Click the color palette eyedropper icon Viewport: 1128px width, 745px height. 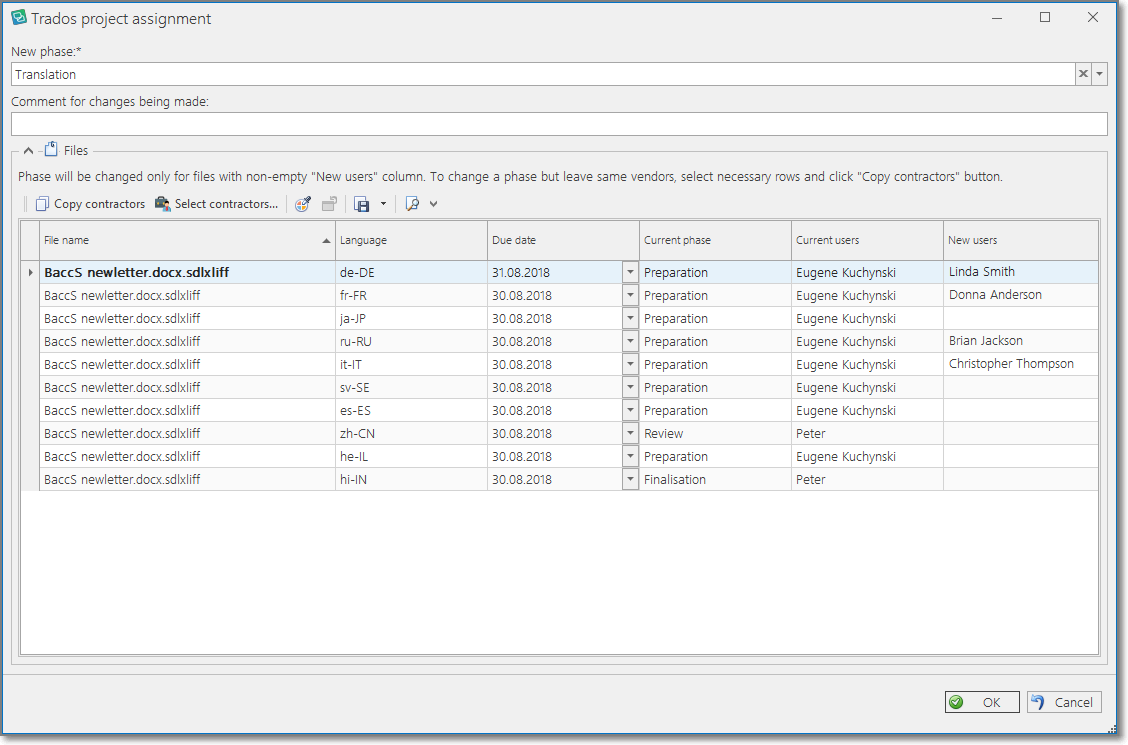[303, 204]
